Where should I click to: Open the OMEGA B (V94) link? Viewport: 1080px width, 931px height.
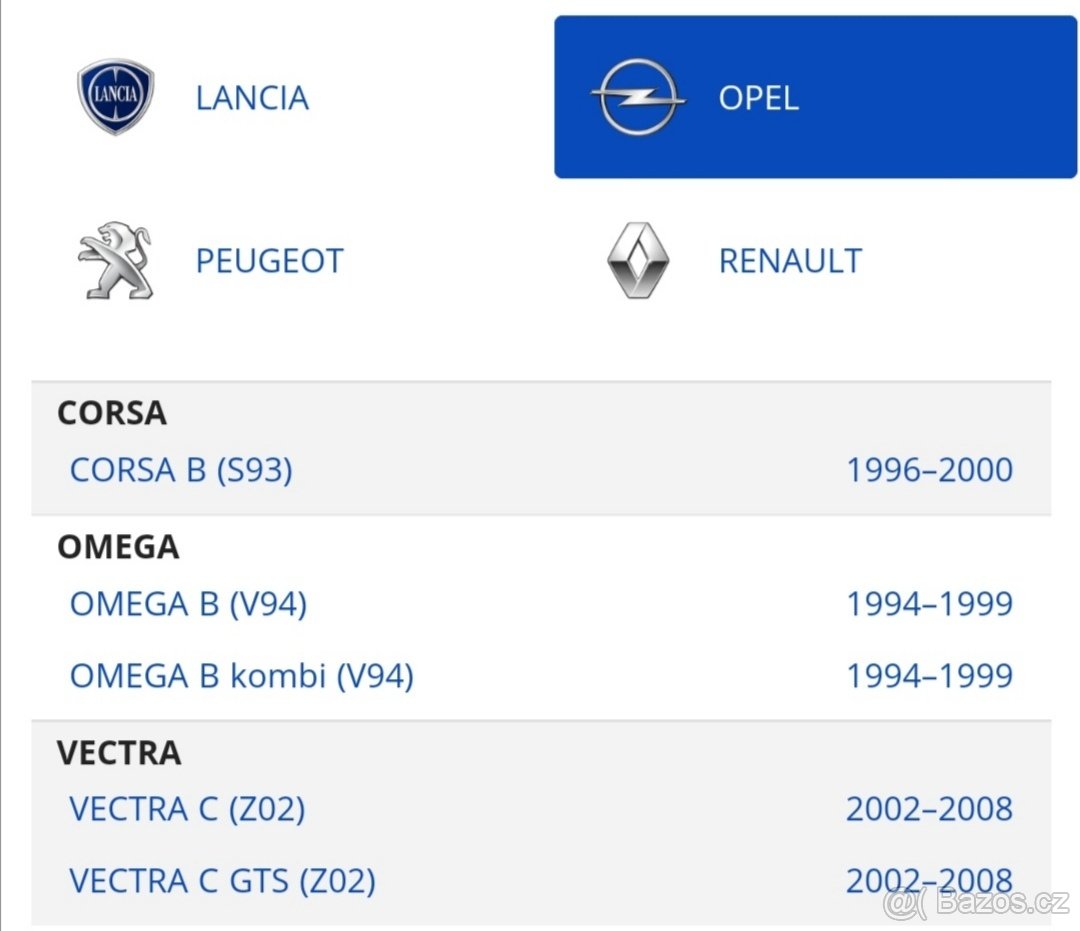coord(188,603)
